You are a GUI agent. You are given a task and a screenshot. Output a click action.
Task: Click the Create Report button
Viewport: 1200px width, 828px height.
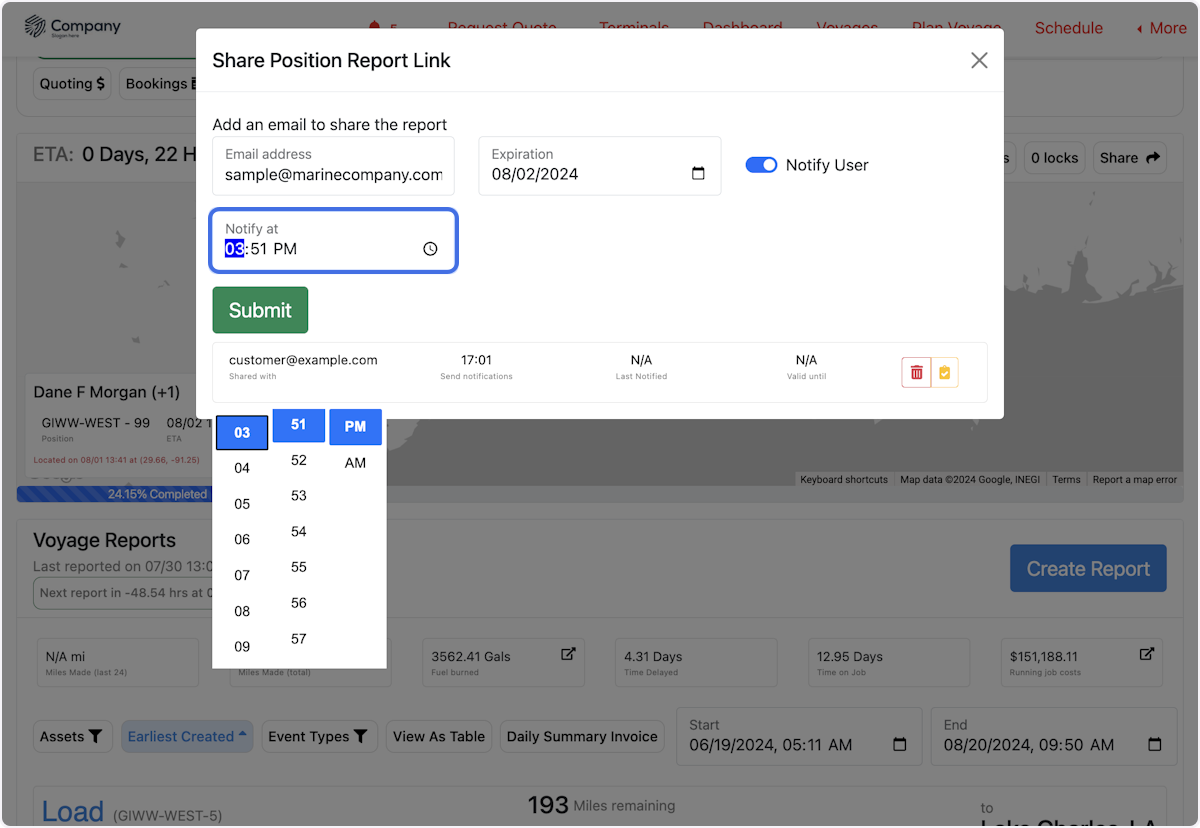(x=1088, y=568)
